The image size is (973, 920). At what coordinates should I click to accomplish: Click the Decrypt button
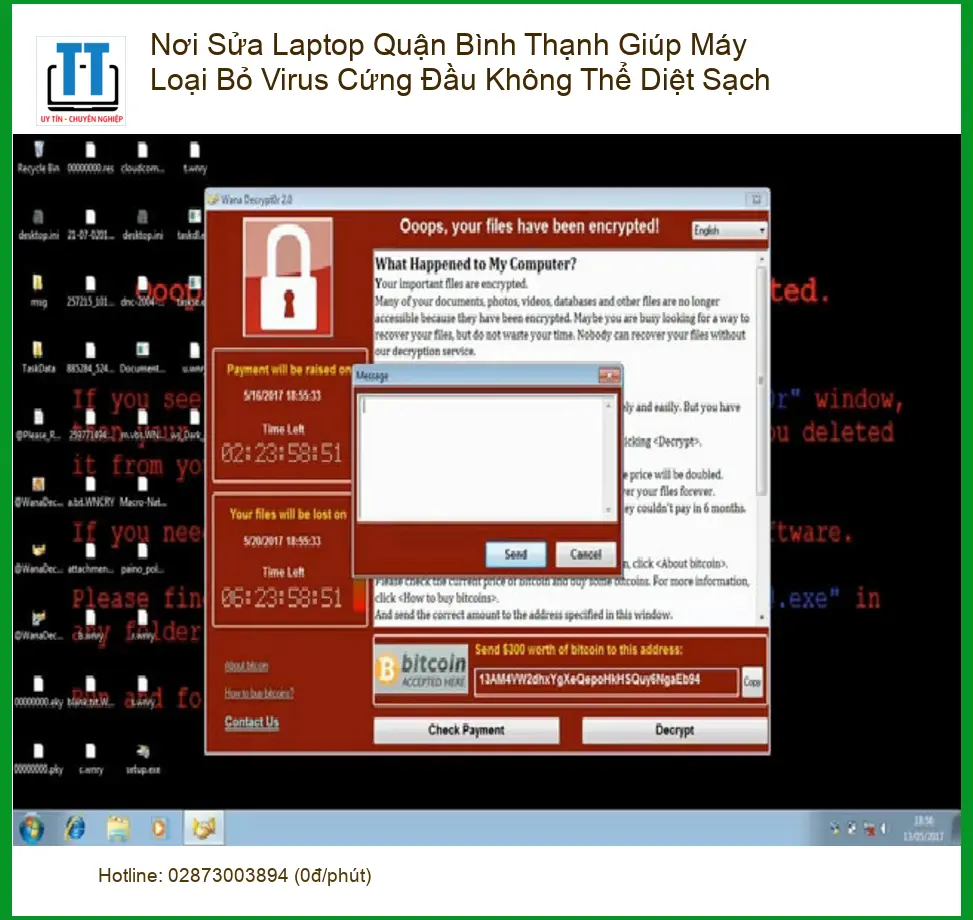[x=675, y=730]
